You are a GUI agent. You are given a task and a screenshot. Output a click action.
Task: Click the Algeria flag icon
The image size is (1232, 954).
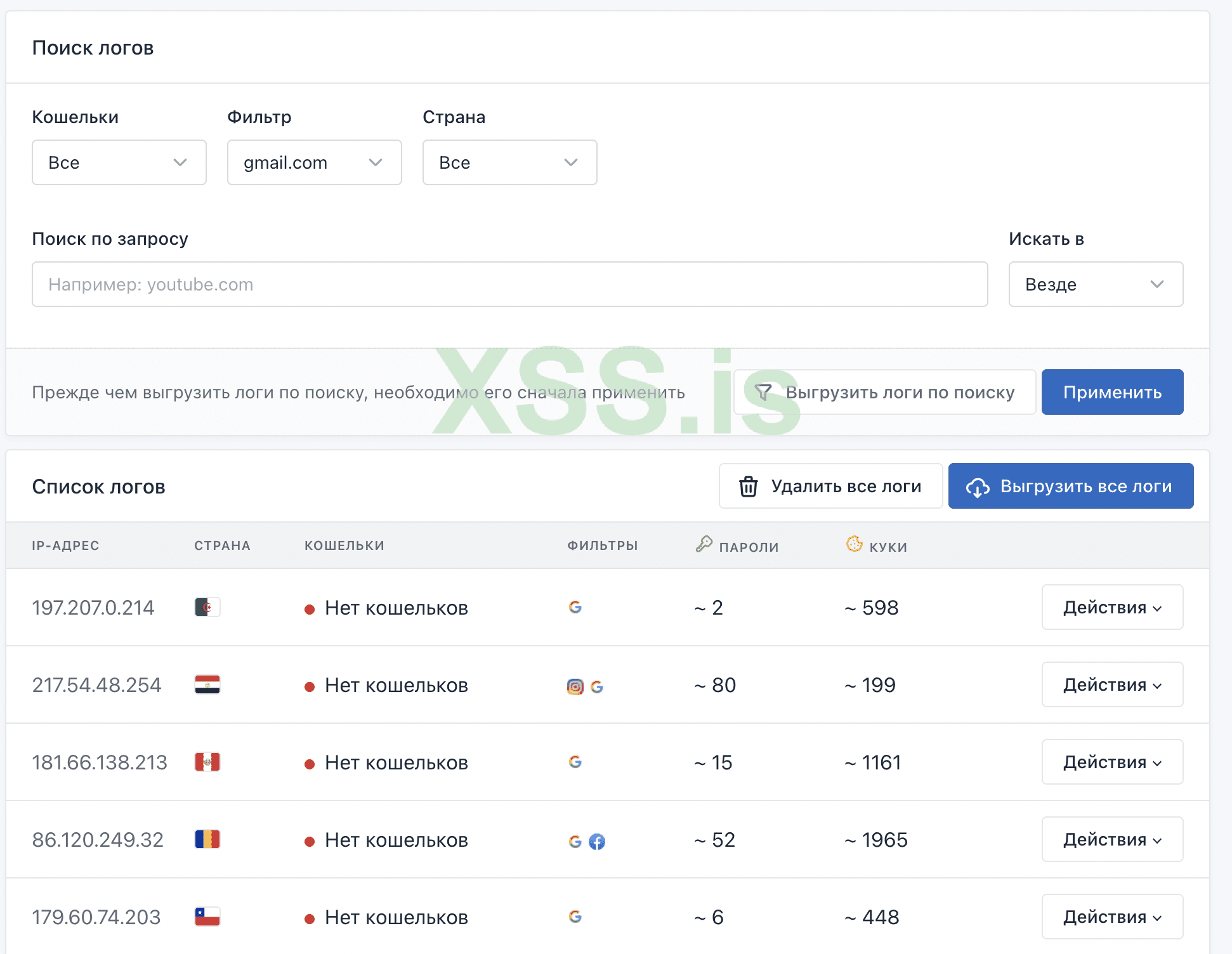point(207,607)
